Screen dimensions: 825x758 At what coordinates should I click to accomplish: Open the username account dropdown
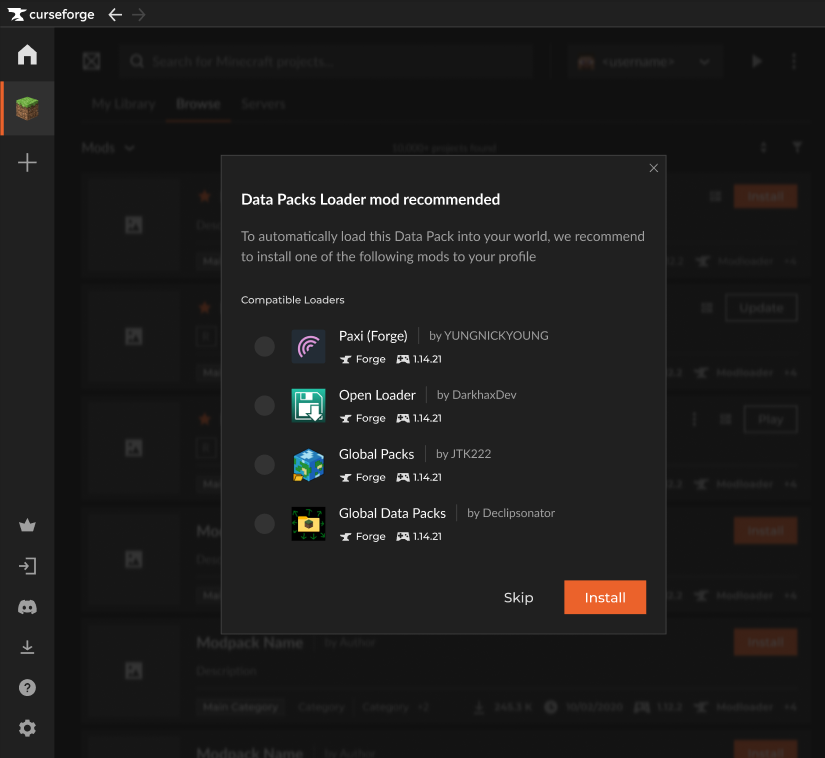[645, 62]
